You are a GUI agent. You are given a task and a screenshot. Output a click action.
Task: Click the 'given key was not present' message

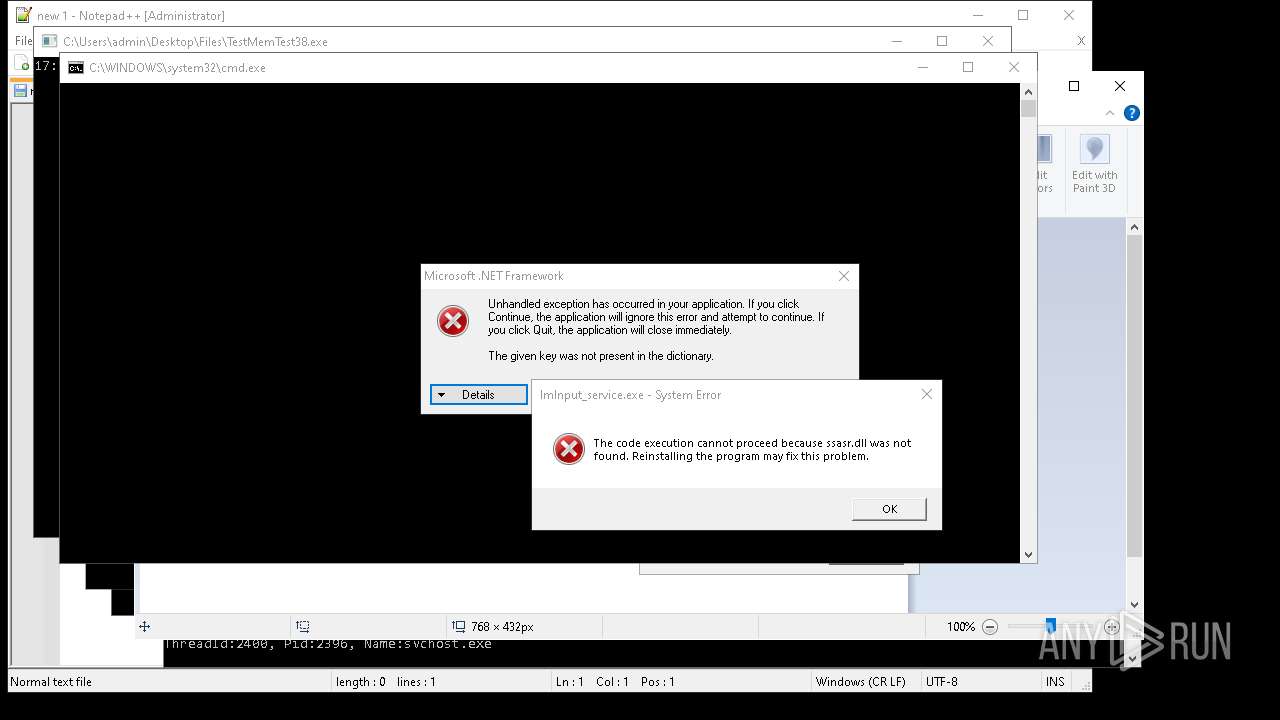601,356
